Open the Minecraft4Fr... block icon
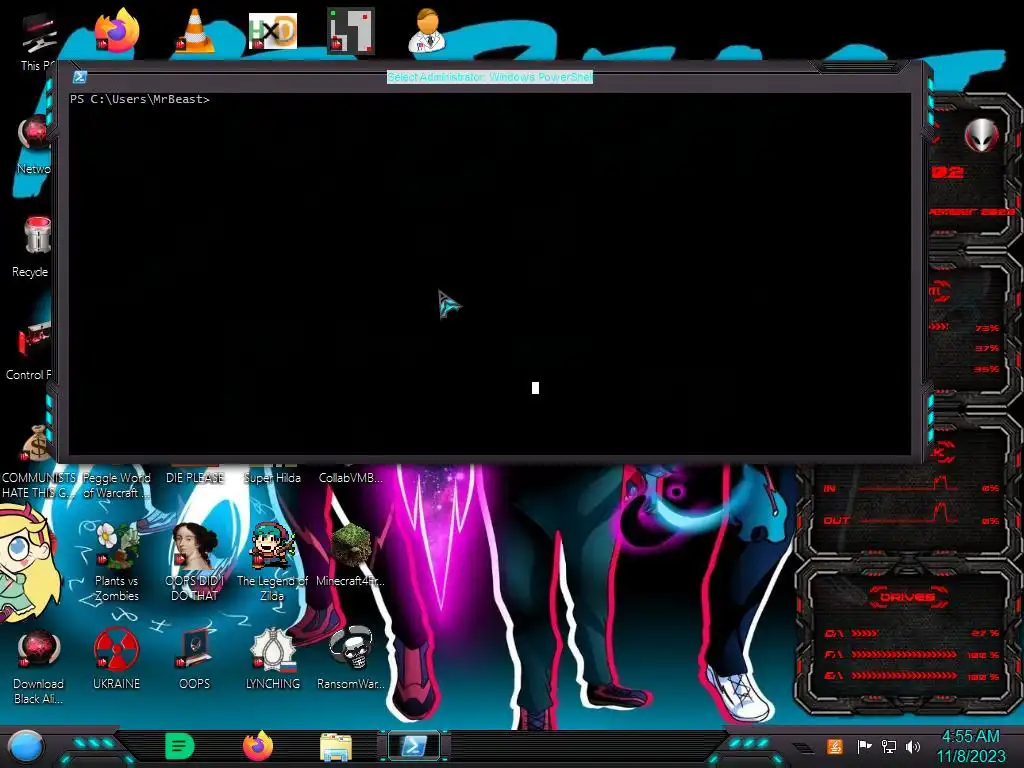 click(351, 555)
